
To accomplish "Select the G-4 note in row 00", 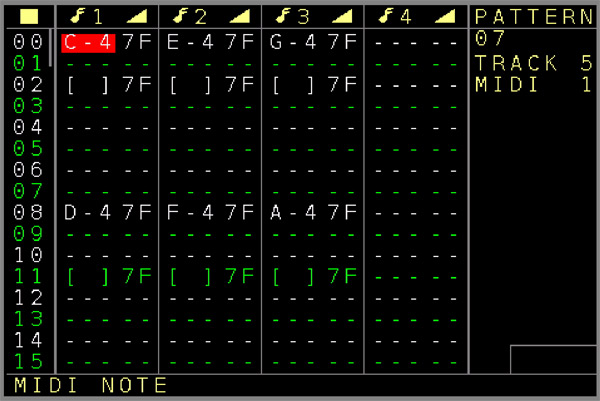I will pos(293,42).
